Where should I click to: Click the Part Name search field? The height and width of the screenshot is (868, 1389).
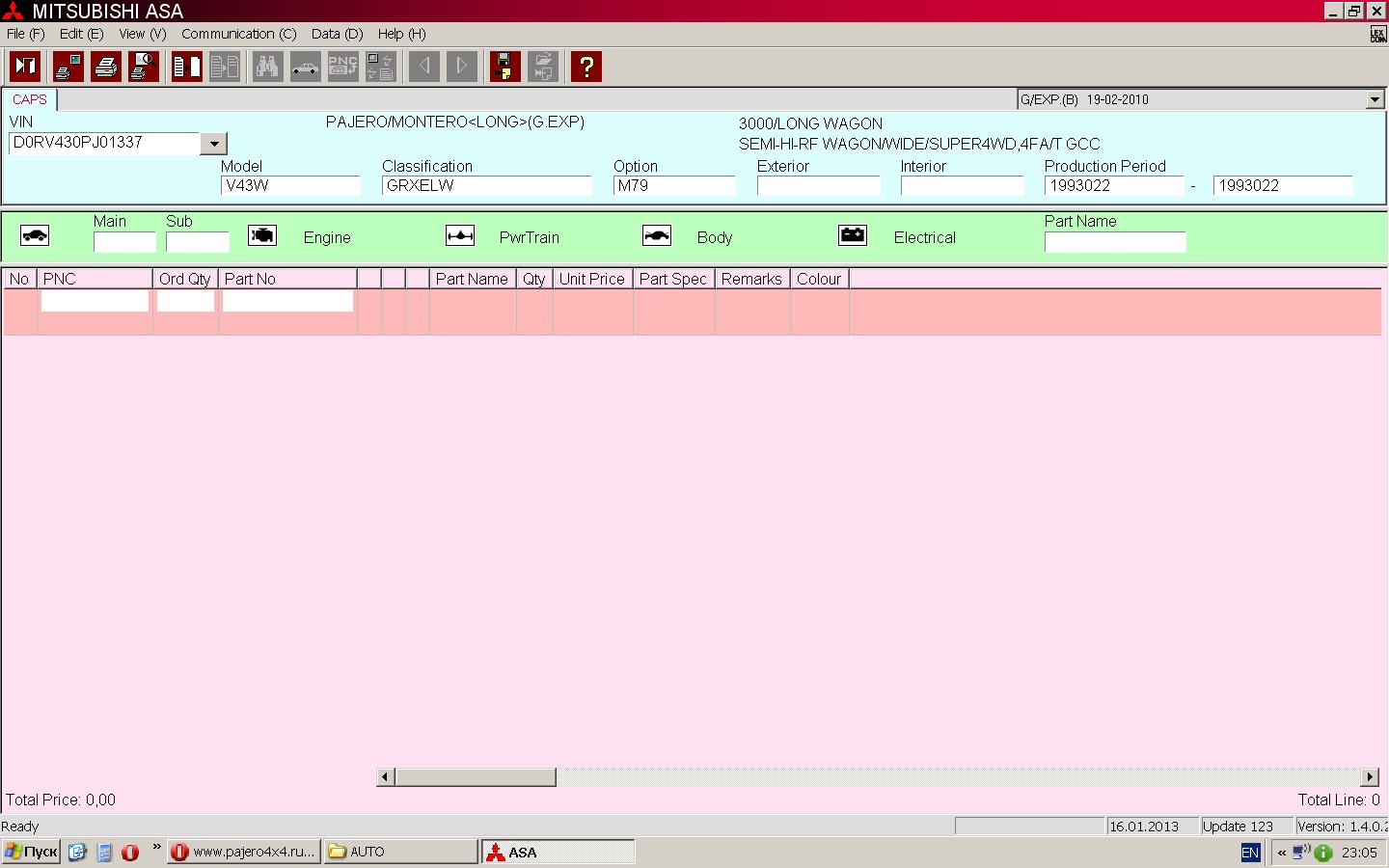pyautogui.click(x=1115, y=242)
